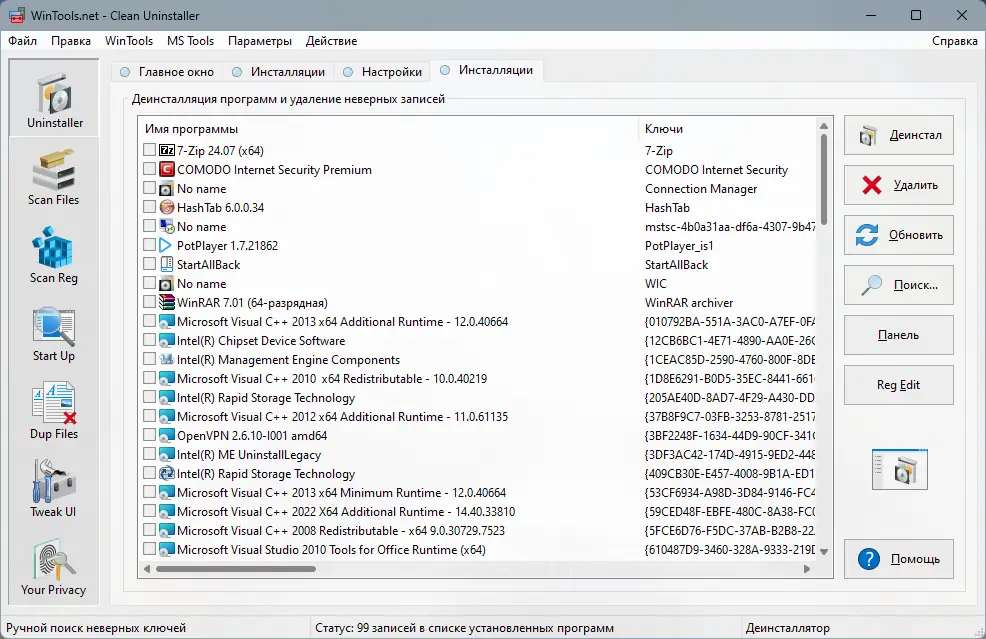Open the WinTools menu

point(129,41)
